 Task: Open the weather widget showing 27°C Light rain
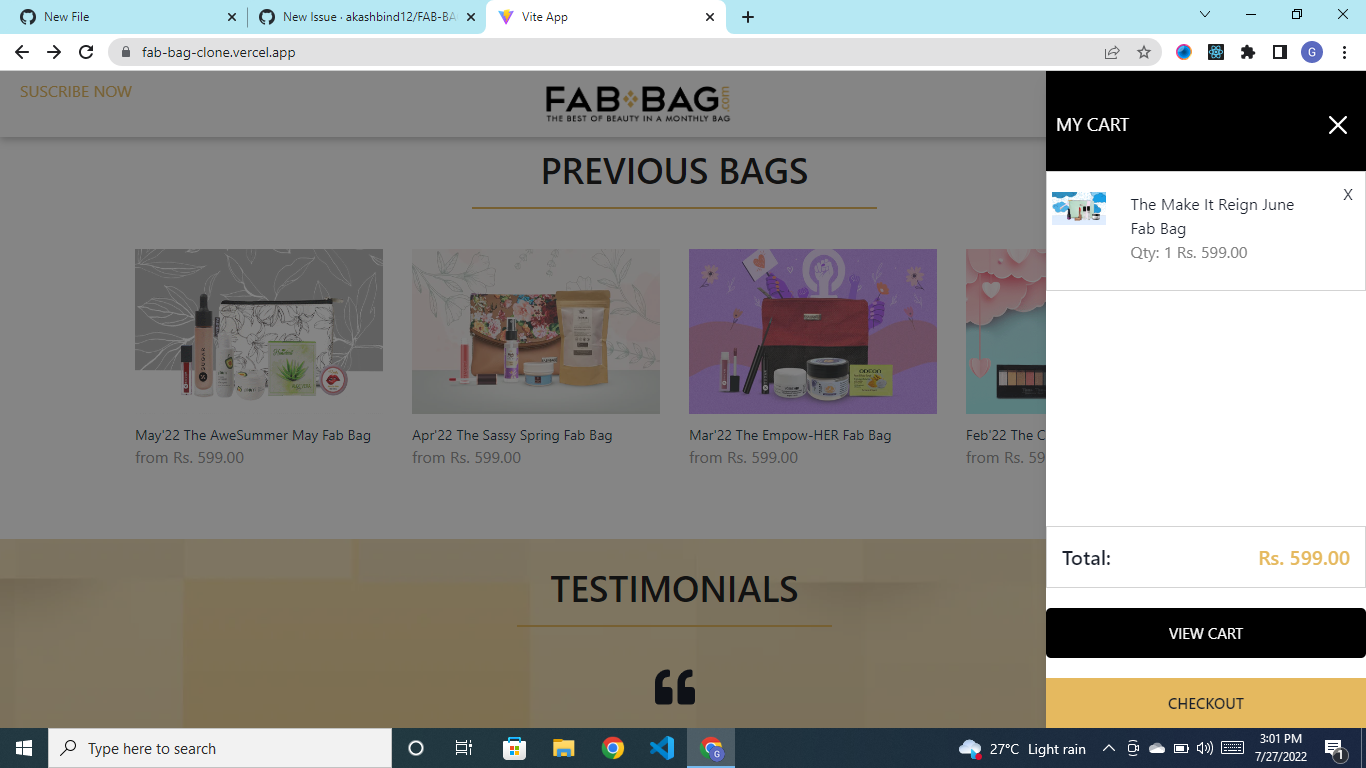pos(1022,749)
